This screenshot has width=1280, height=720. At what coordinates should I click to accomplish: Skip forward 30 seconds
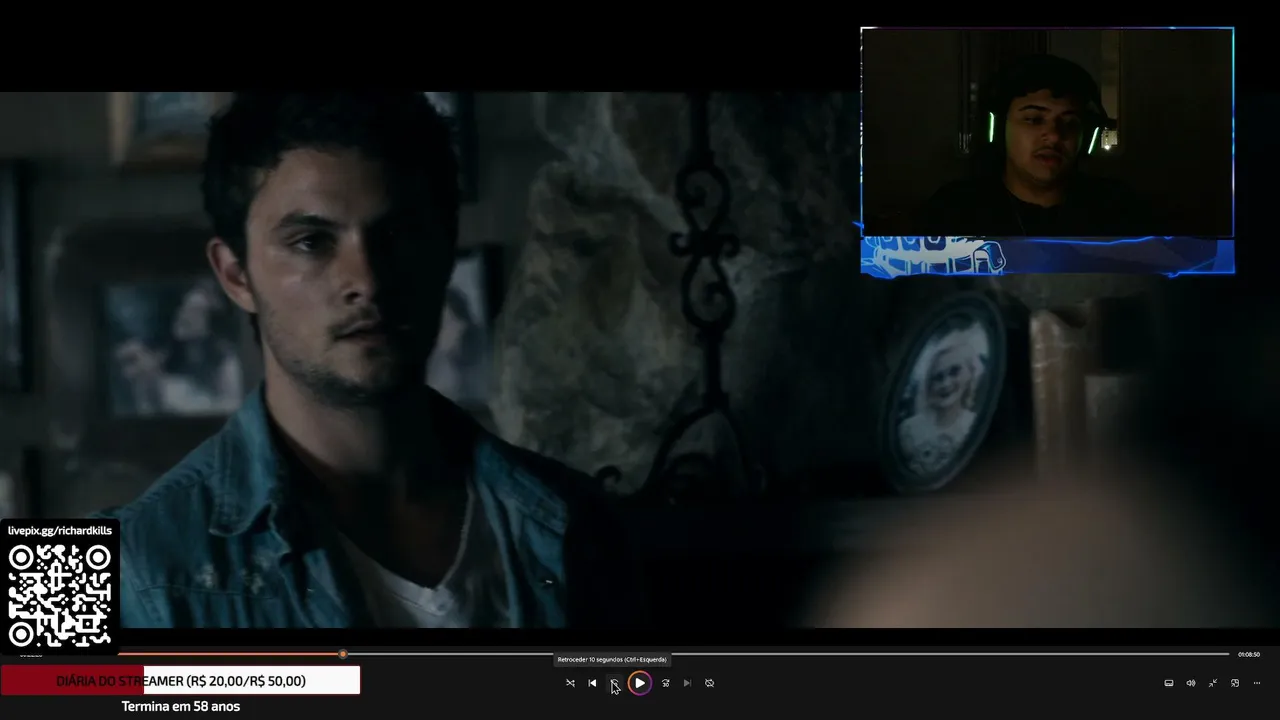(x=666, y=683)
